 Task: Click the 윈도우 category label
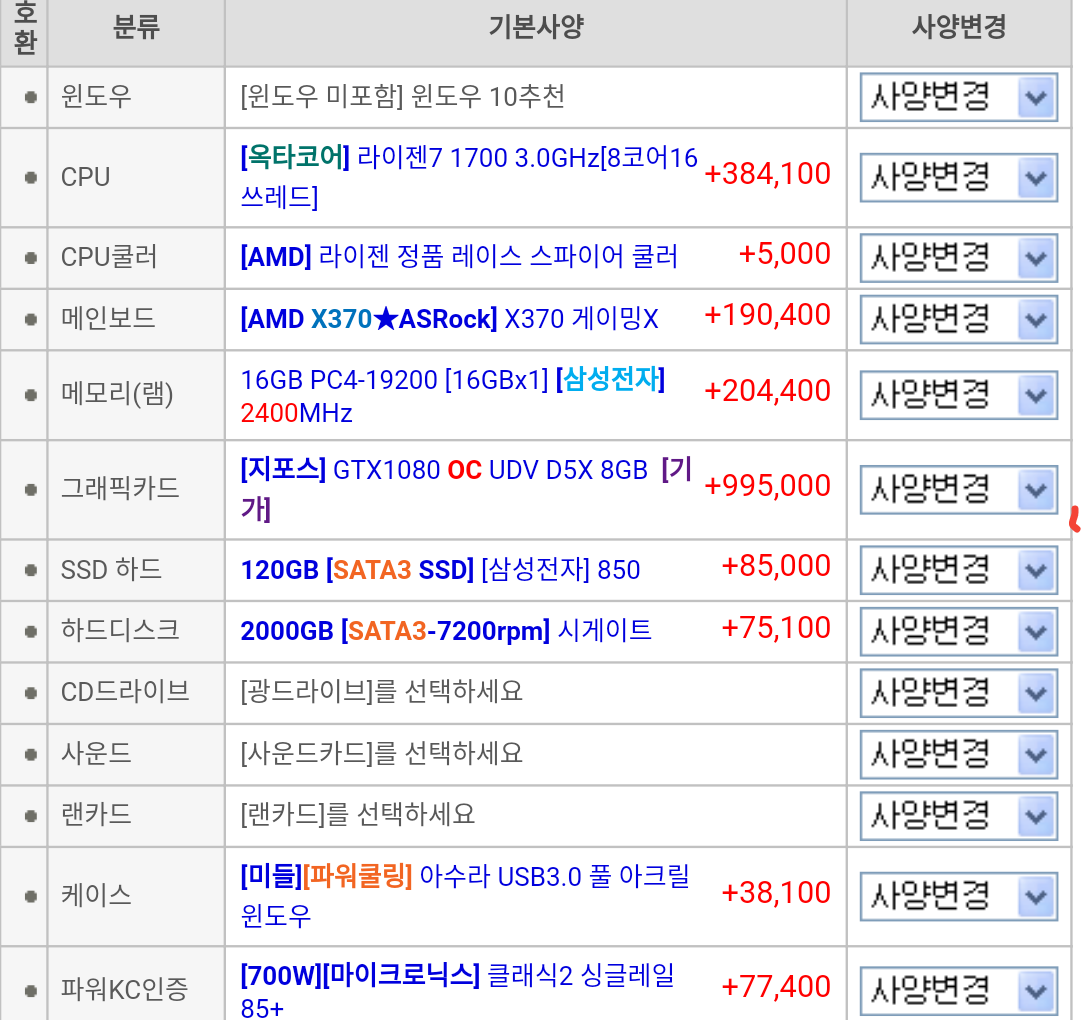(96, 96)
